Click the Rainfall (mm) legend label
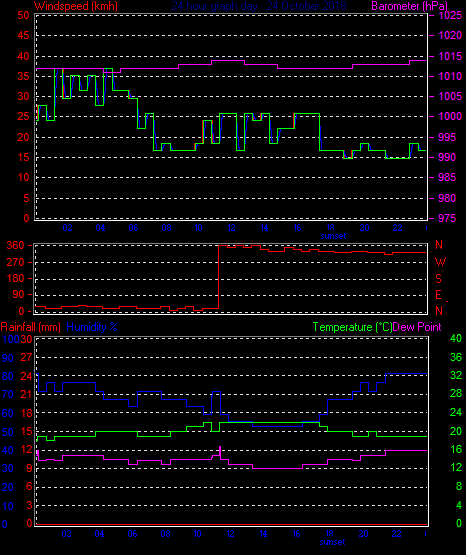Screen dimensions: 466x555 (30, 327)
